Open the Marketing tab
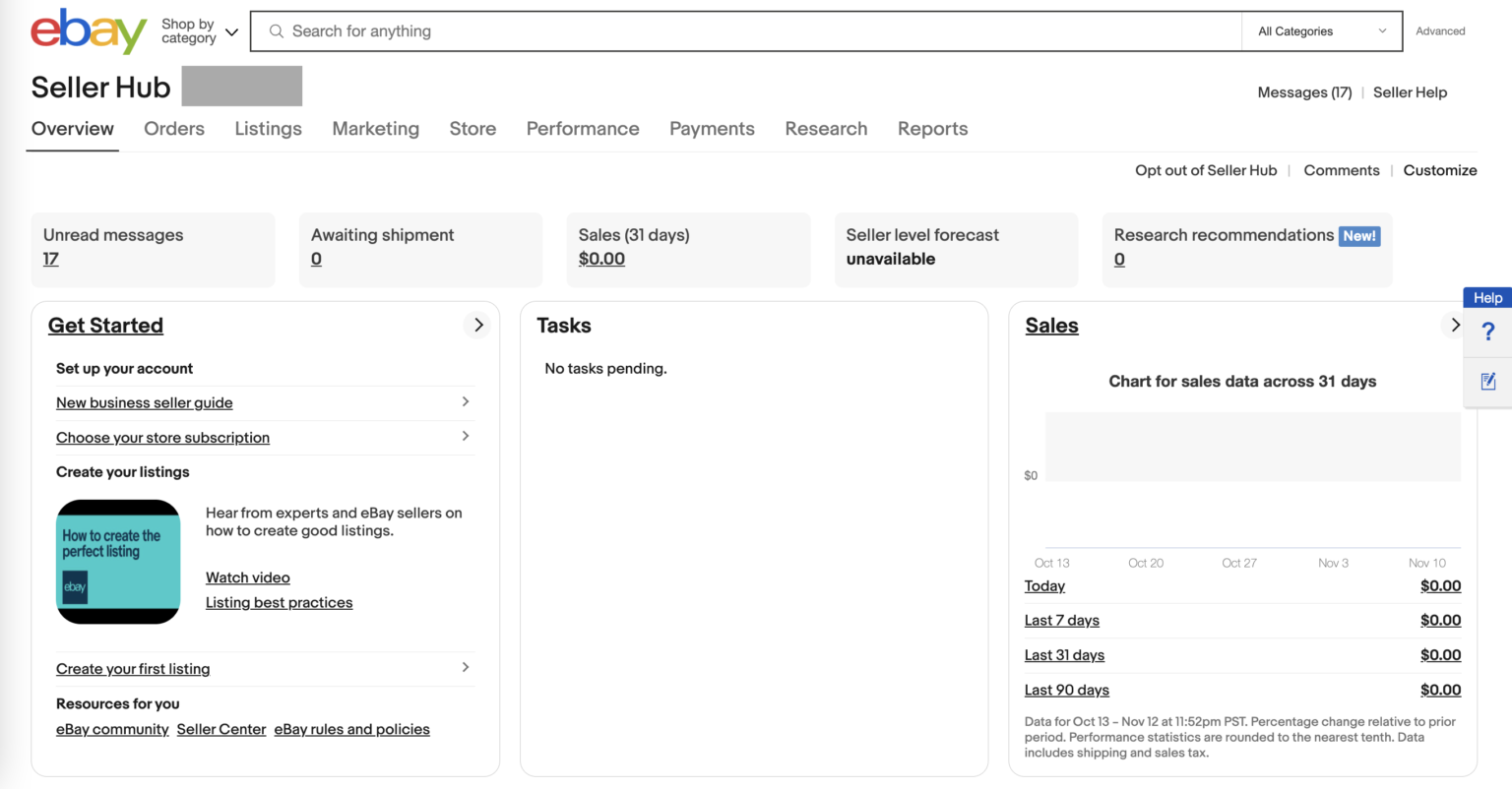 (375, 128)
